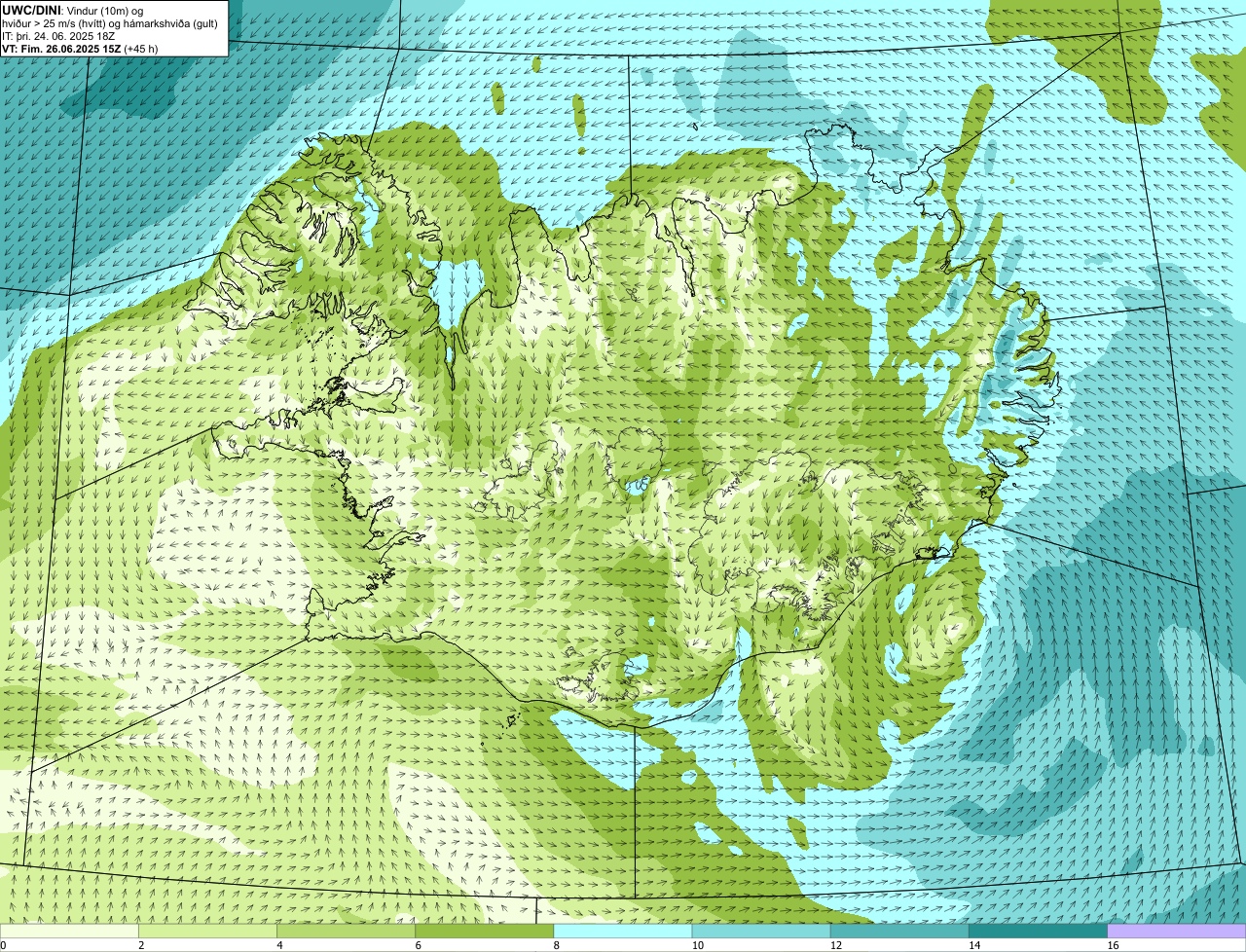Click the scale label "4"
Image resolution: width=1246 pixels, height=952 pixels.
click(x=279, y=945)
